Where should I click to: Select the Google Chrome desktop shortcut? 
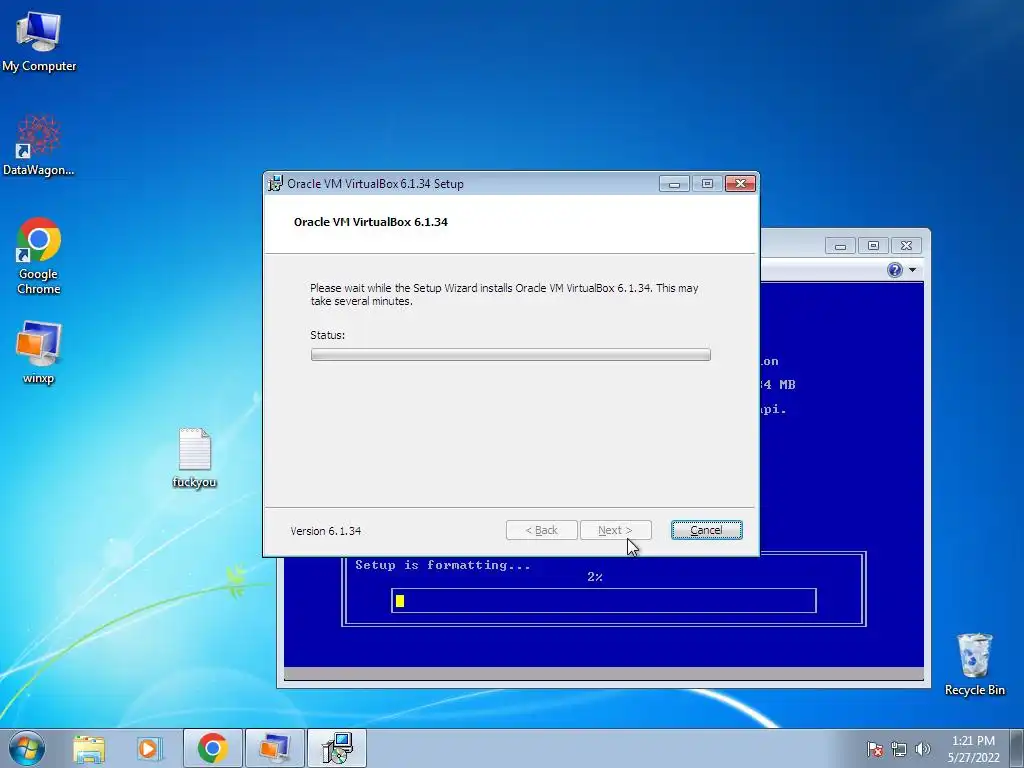coord(39,255)
